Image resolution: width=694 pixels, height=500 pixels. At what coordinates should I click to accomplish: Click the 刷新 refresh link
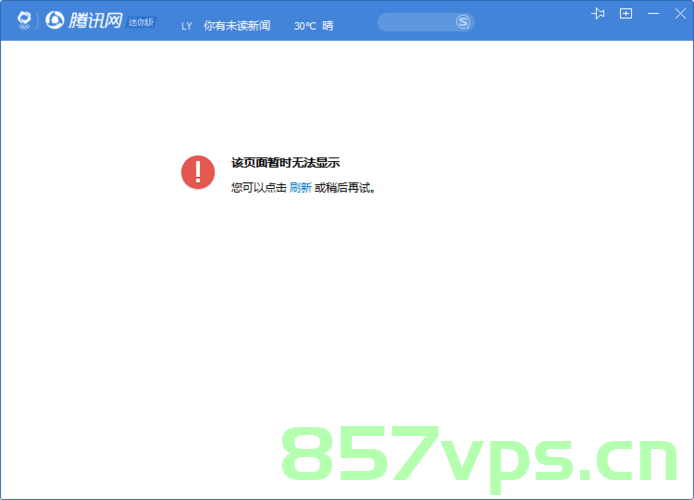click(x=301, y=188)
